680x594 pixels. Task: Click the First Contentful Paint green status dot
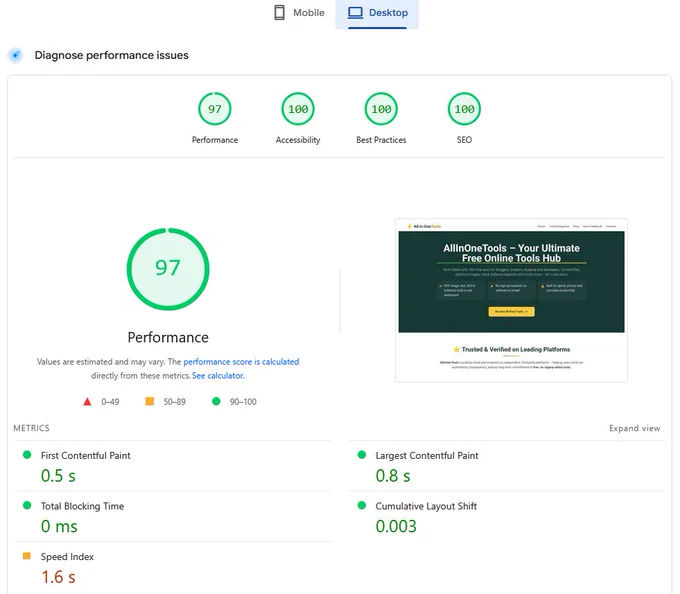tap(27, 455)
